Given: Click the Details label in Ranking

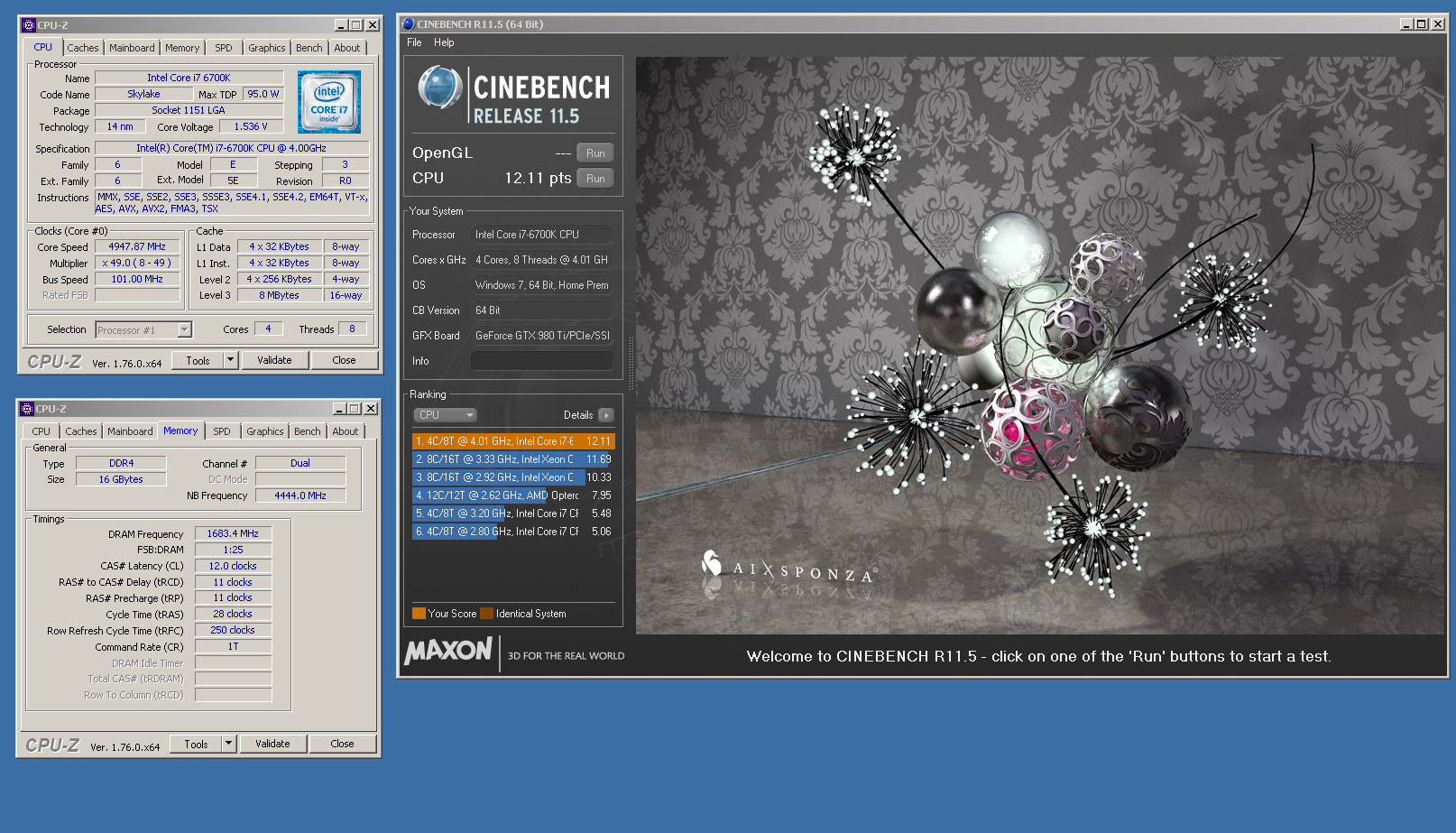Looking at the screenshot, I should (x=578, y=415).
